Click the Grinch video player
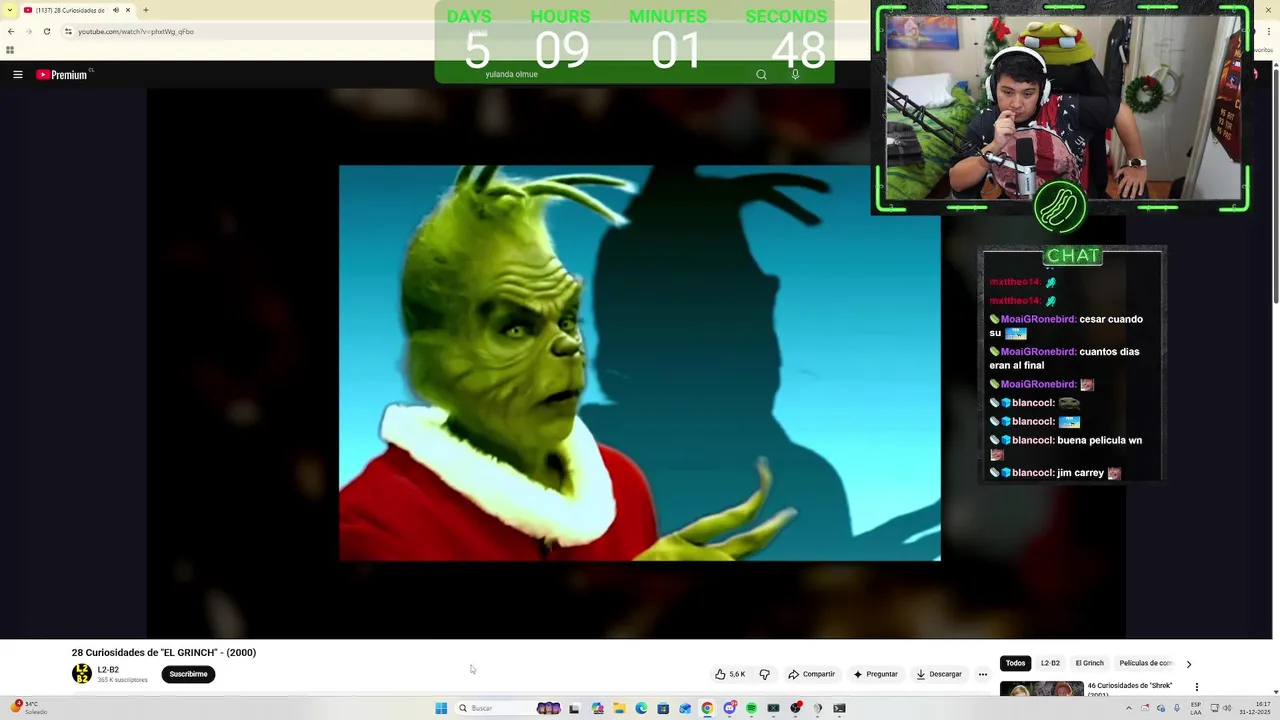Viewport: 1280px width, 720px height. point(639,363)
